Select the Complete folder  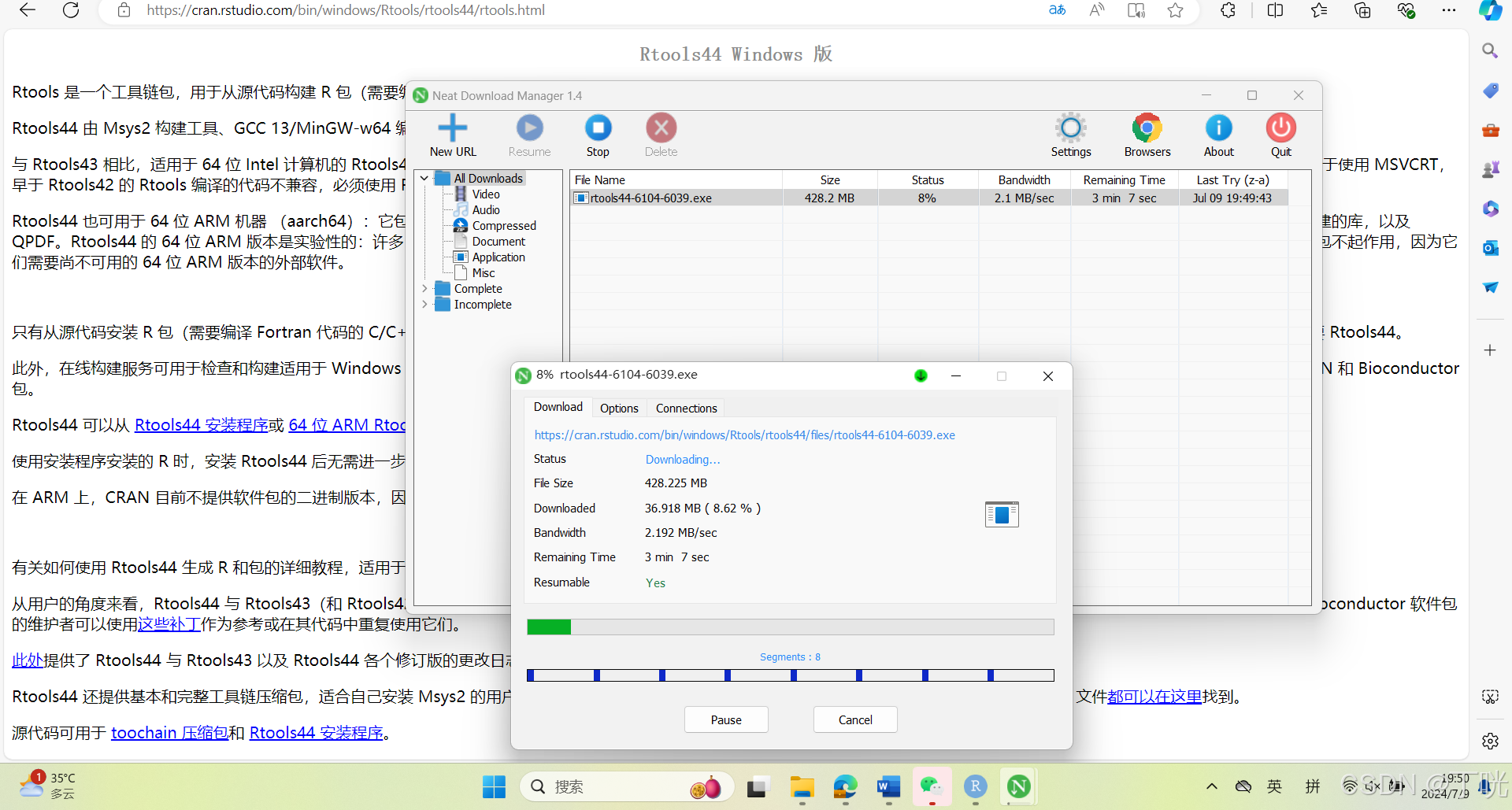click(x=477, y=289)
